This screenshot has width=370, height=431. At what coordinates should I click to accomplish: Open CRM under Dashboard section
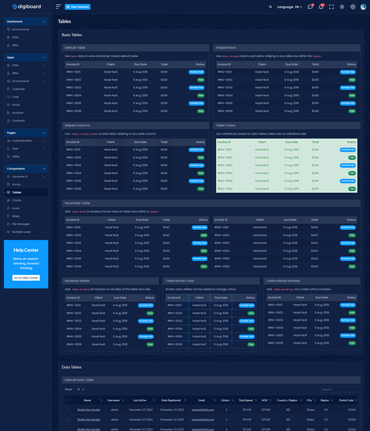26,37
